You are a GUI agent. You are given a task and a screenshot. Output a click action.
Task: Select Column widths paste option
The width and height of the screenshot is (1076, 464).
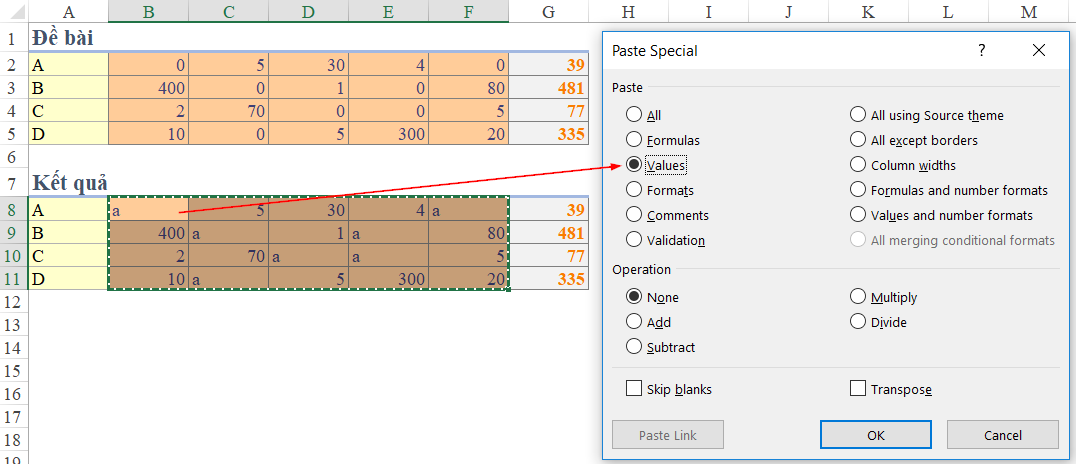click(902, 165)
